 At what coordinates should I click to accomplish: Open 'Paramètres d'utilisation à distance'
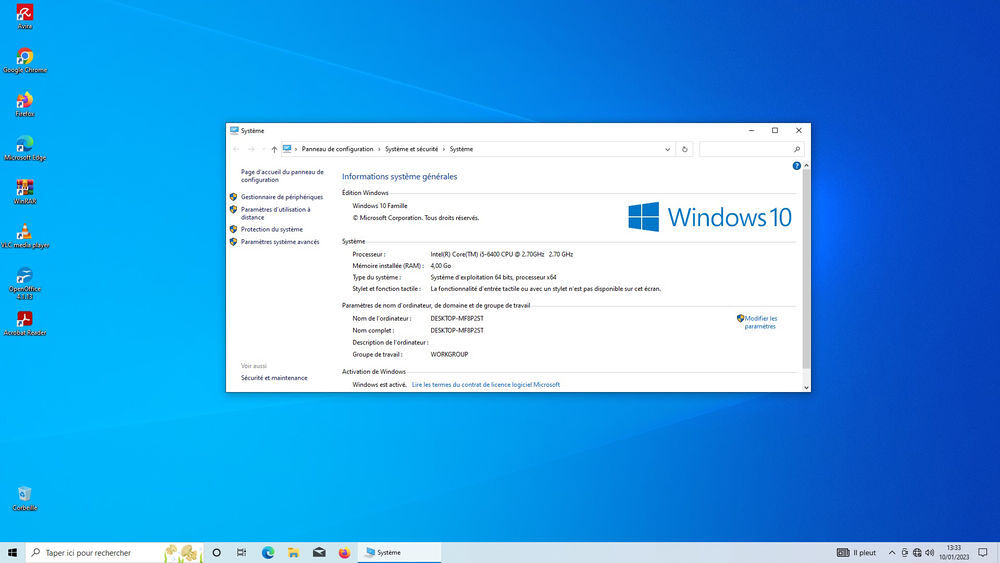(x=276, y=213)
